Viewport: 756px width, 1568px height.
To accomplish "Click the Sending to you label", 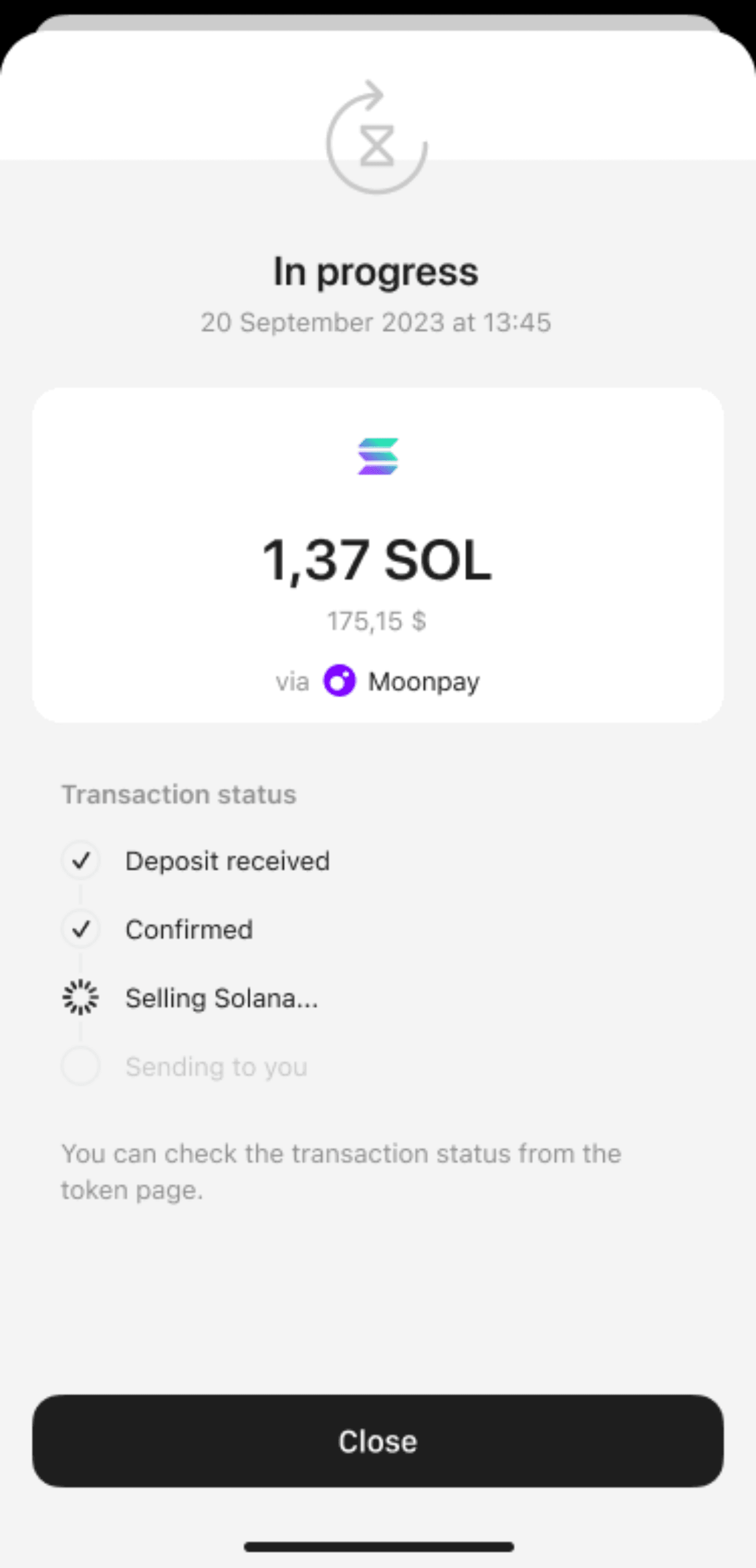I will (216, 1067).
